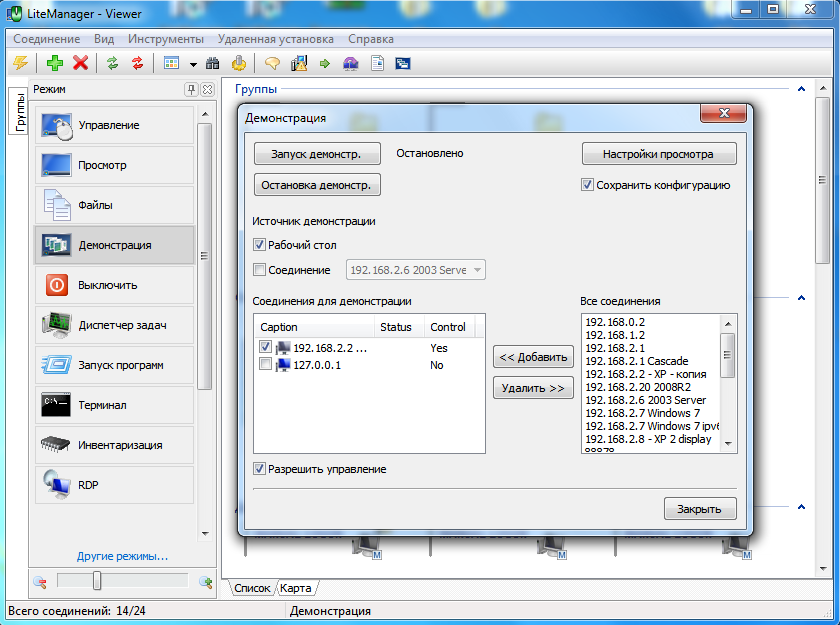This screenshot has width=840, height=625.
Task: Click Остановка демонстр. button
Action: (x=317, y=185)
